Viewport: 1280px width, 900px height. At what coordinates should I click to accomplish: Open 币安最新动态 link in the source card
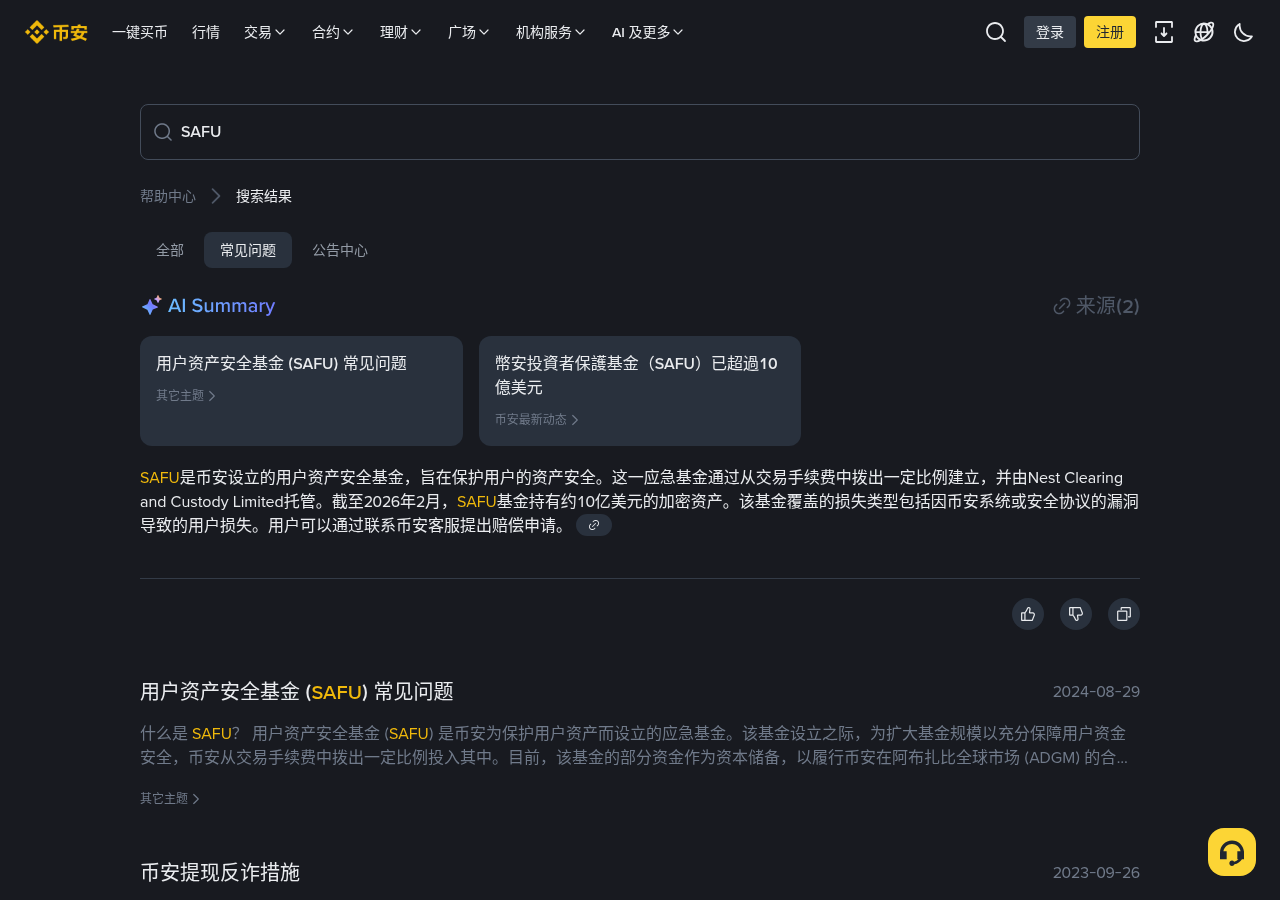coord(537,419)
